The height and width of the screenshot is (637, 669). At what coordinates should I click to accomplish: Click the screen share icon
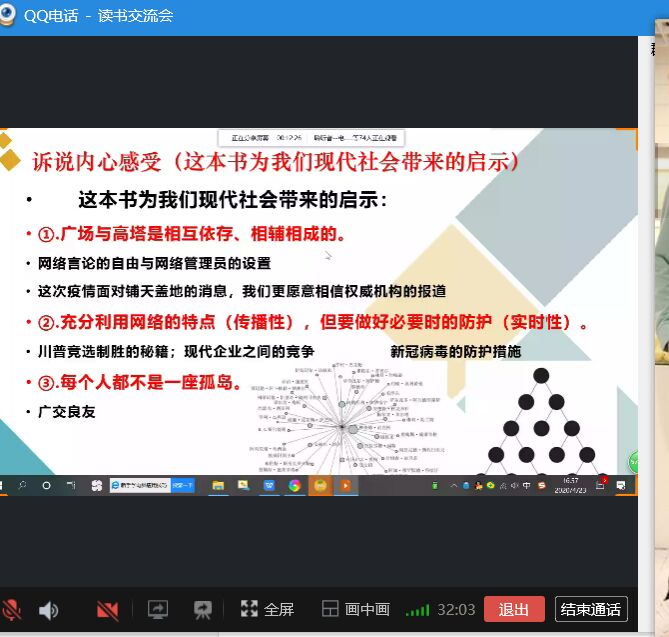[157, 609]
